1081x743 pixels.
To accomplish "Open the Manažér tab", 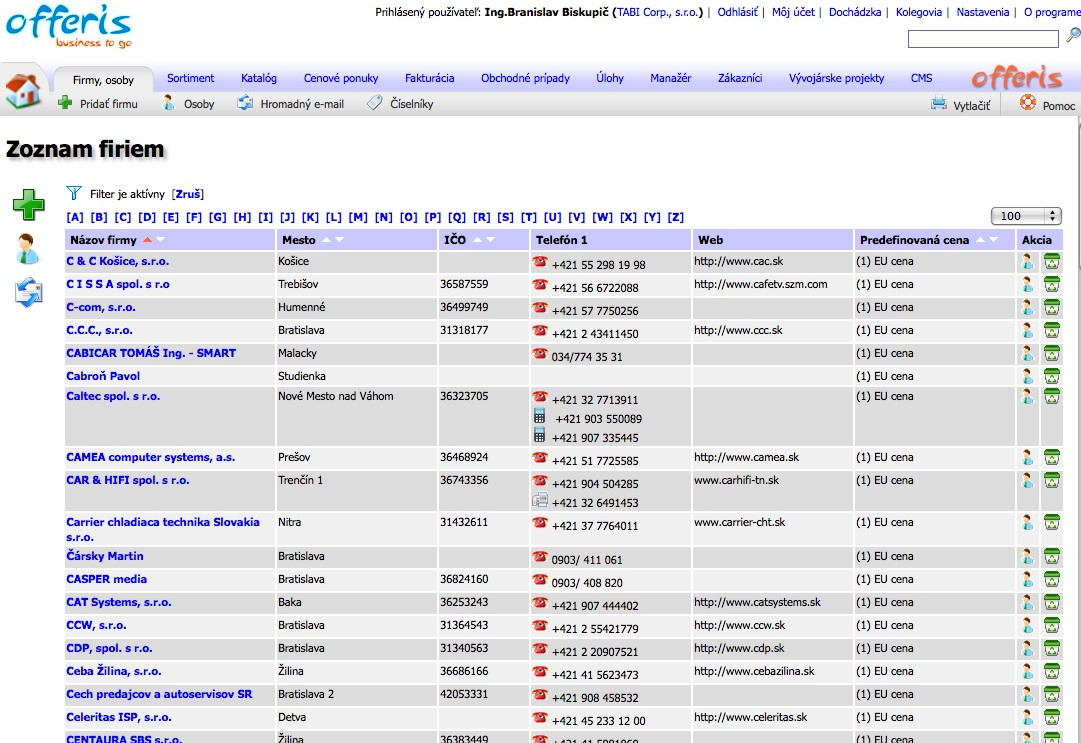I will tap(670, 79).
